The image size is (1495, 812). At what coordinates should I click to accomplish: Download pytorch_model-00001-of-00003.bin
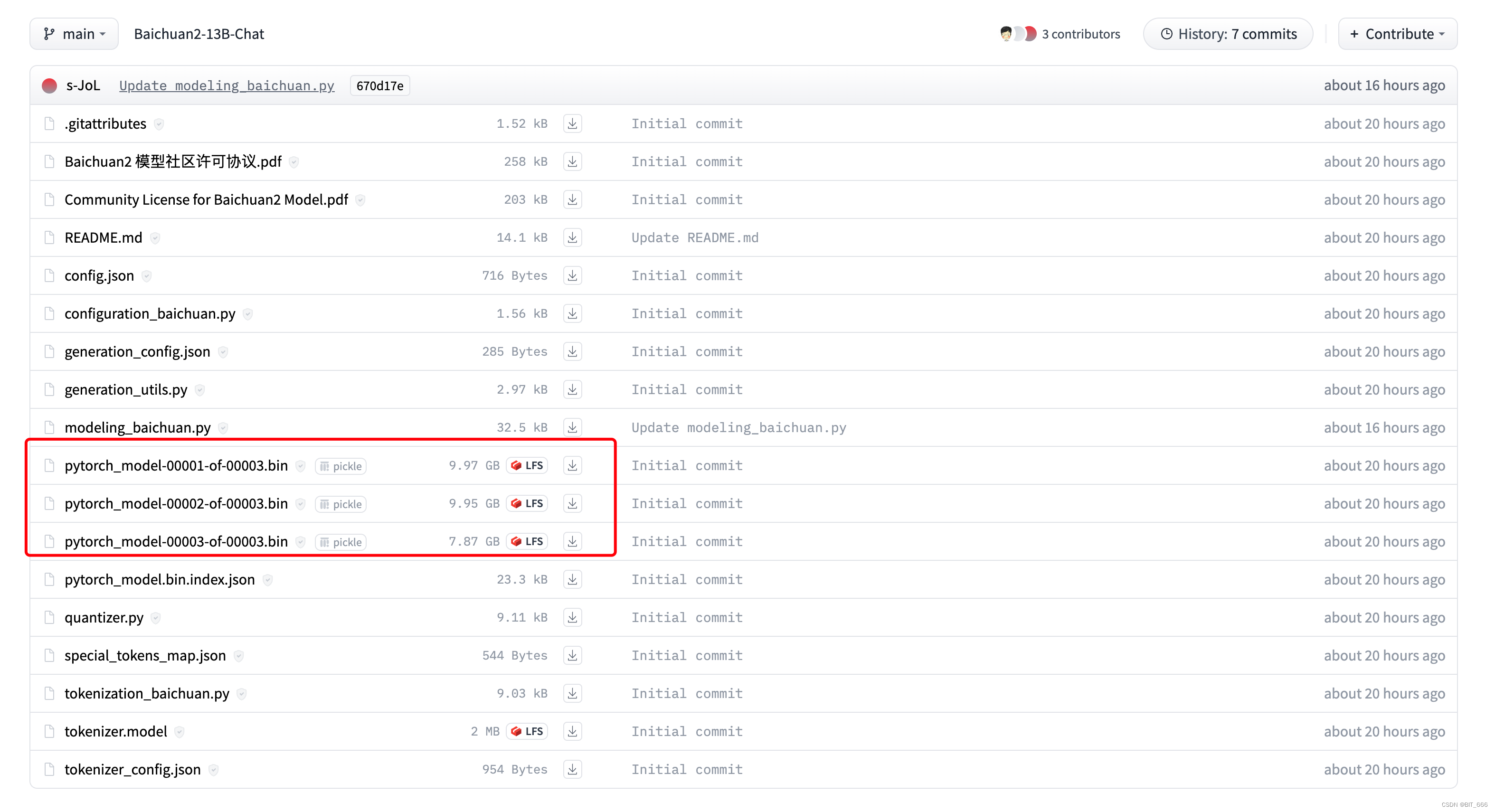coord(572,465)
